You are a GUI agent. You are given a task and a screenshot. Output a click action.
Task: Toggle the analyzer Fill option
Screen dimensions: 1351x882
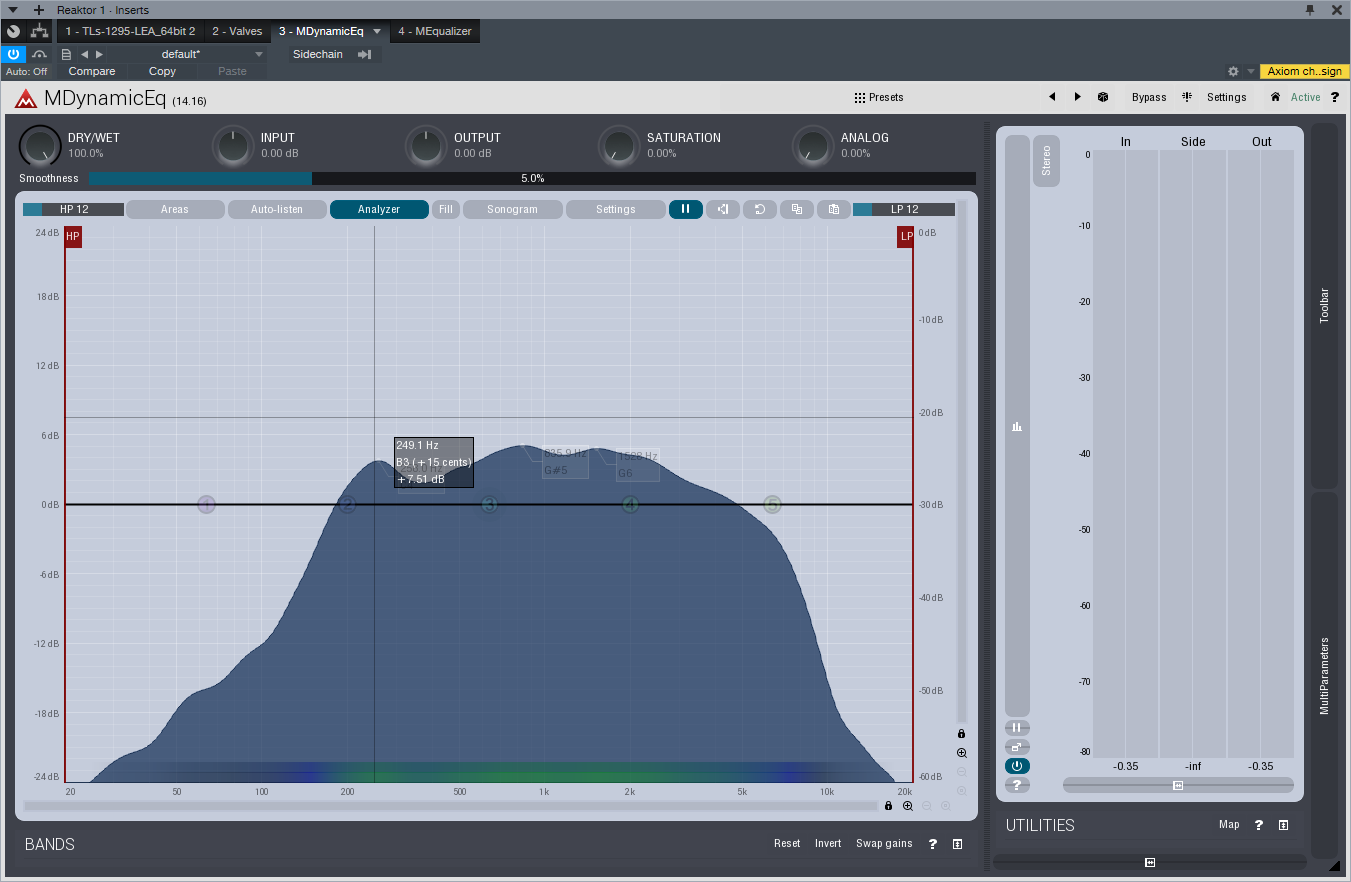point(446,209)
